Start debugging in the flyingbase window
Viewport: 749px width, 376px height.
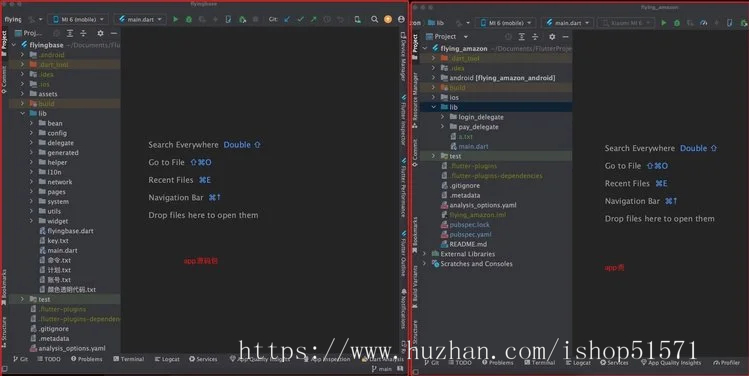coord(189,20)
